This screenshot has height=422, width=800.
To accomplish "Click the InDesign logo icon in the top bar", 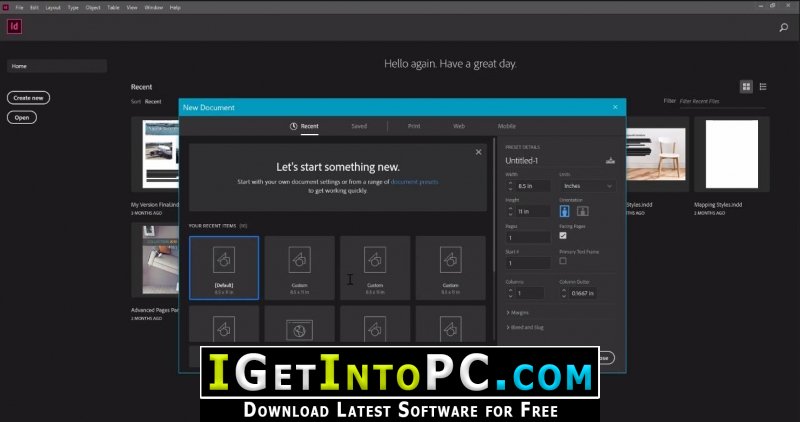I will click(14, 27).
